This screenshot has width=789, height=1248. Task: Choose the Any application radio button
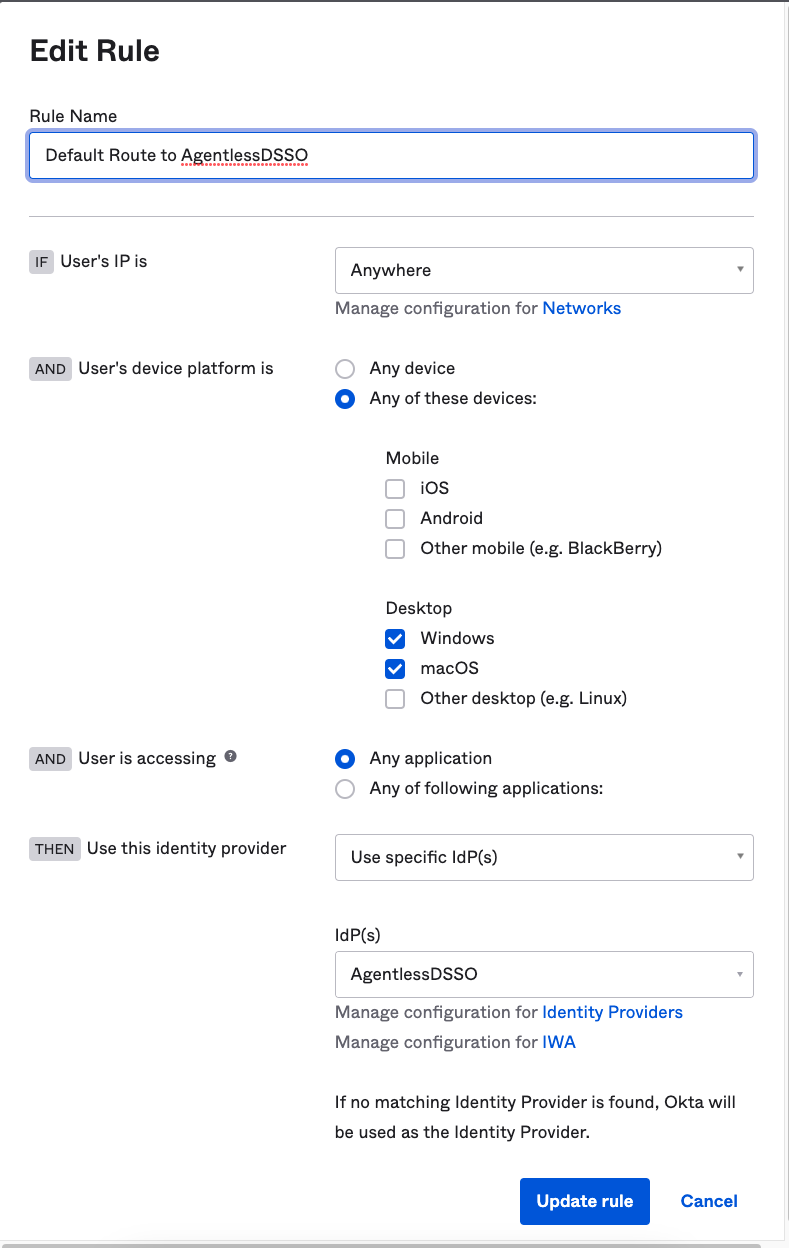click(345, 759)
